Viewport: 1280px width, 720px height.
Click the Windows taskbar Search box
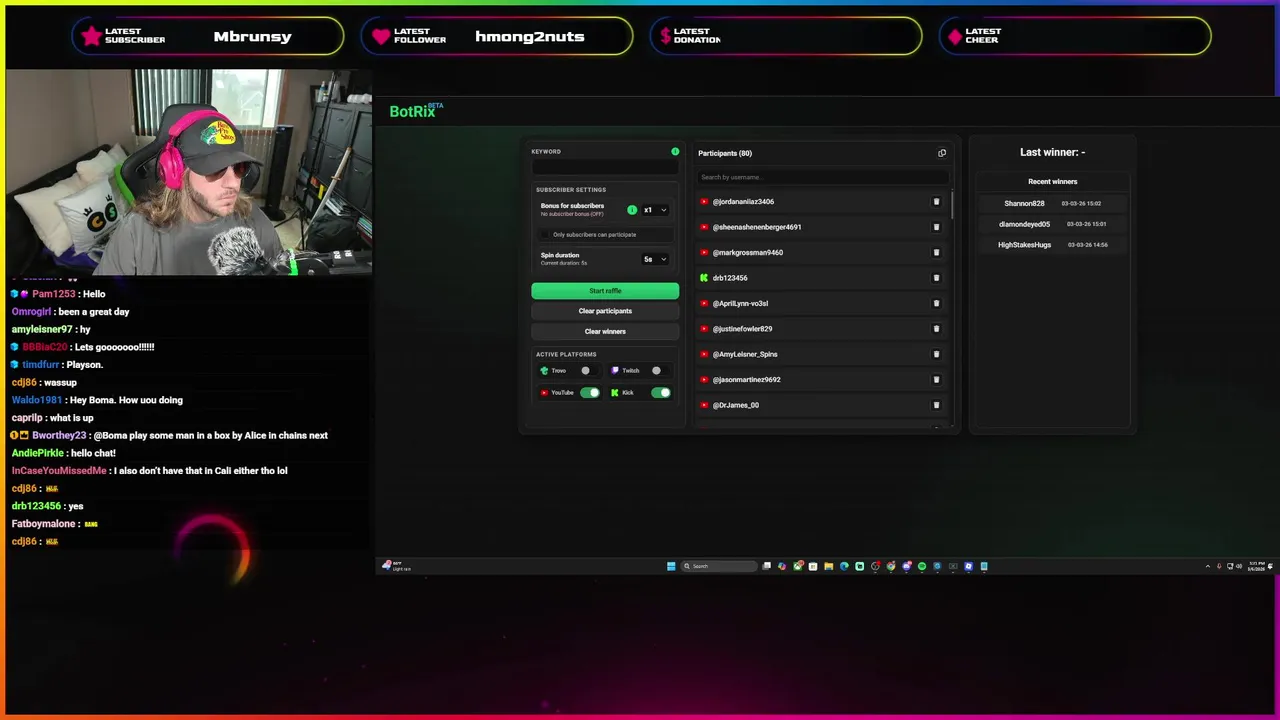[x=719, y=566]
